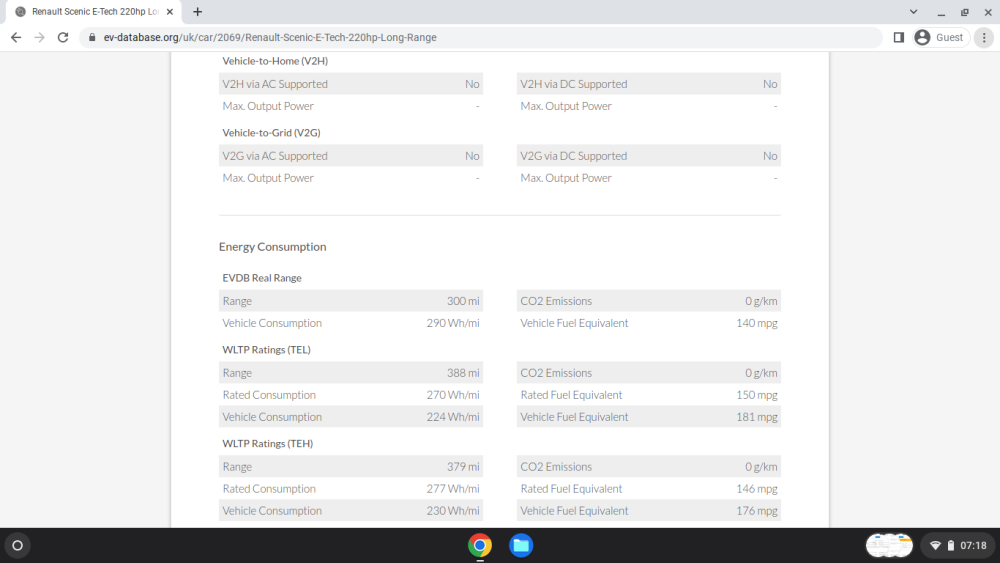The image size is (1000, 563).
Task: Click the 'WLTP Ratings (TEL)' subheading
Action: point(266,350)
